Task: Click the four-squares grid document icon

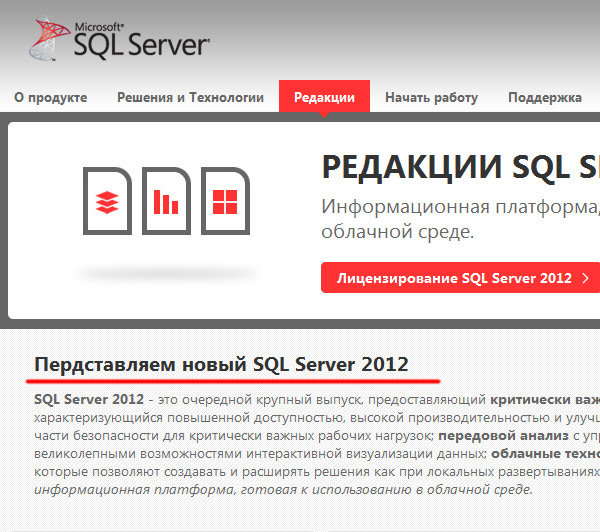Action: 224,201
